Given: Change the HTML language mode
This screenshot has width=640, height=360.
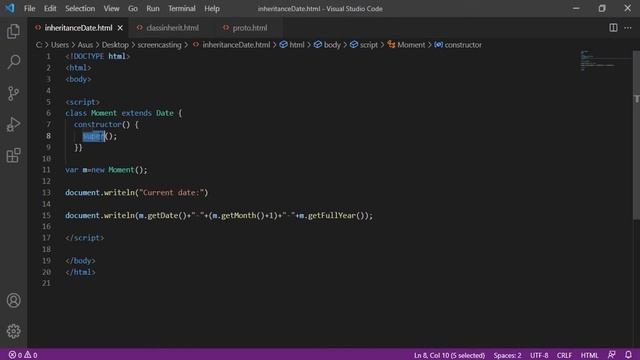Looking at the screenshot, I should pyautogui.click(x=589, y=355).
